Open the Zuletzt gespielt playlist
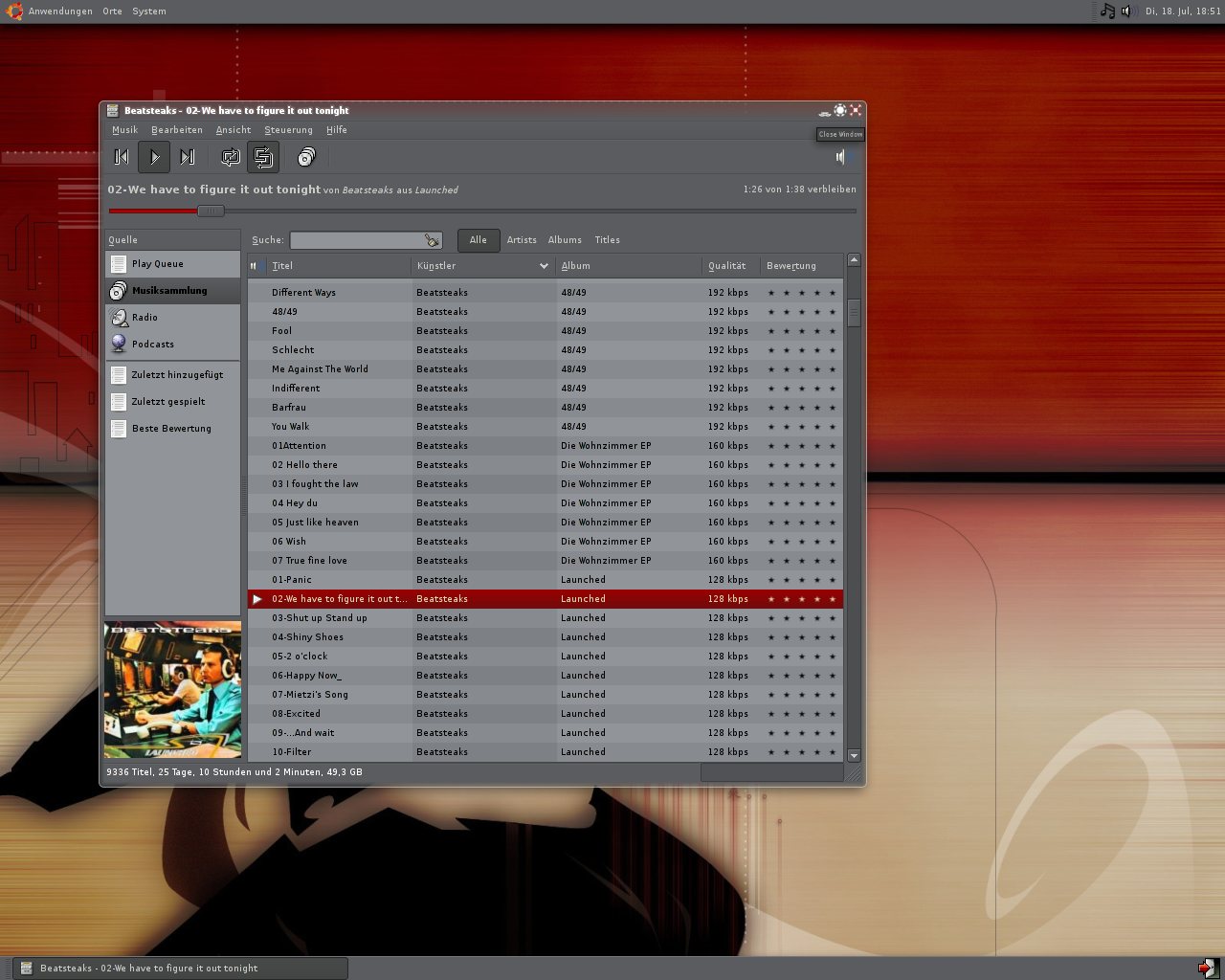The height and width of the screenshot is (980, 1225). click(x=172, y=402)
